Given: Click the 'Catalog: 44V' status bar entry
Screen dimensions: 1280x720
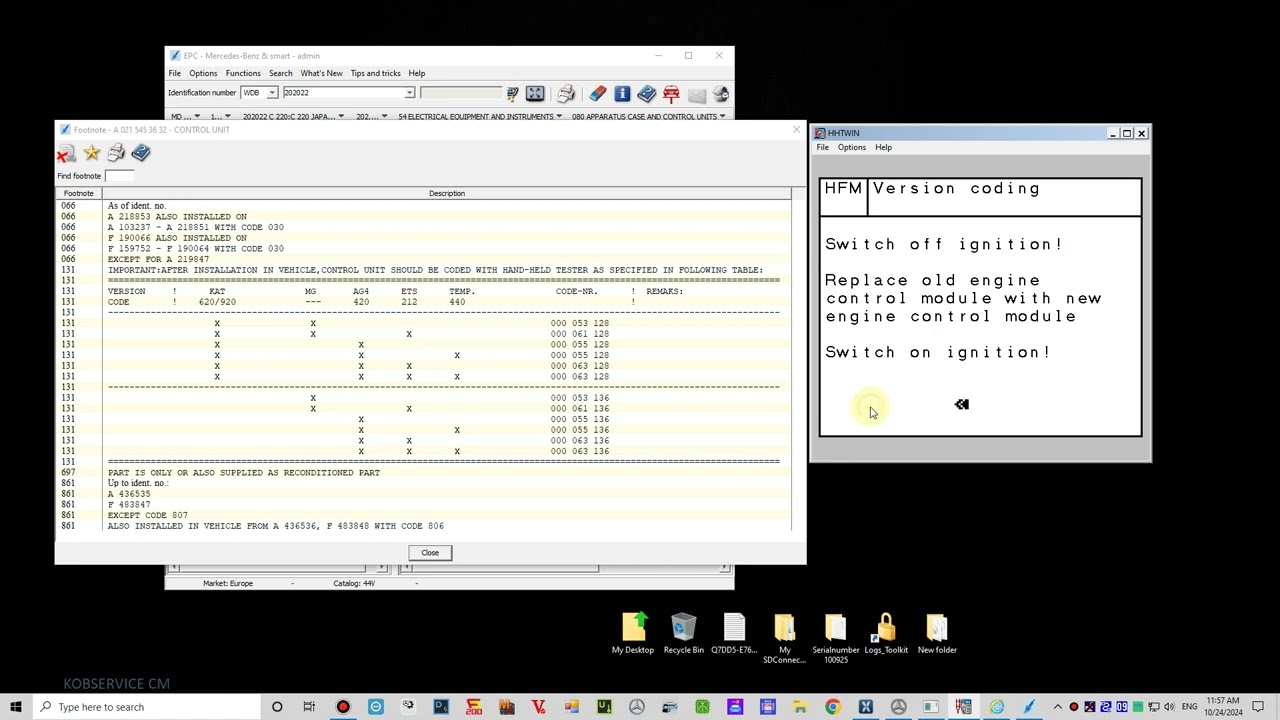Looking at the screenshot, I should point(354,583).
